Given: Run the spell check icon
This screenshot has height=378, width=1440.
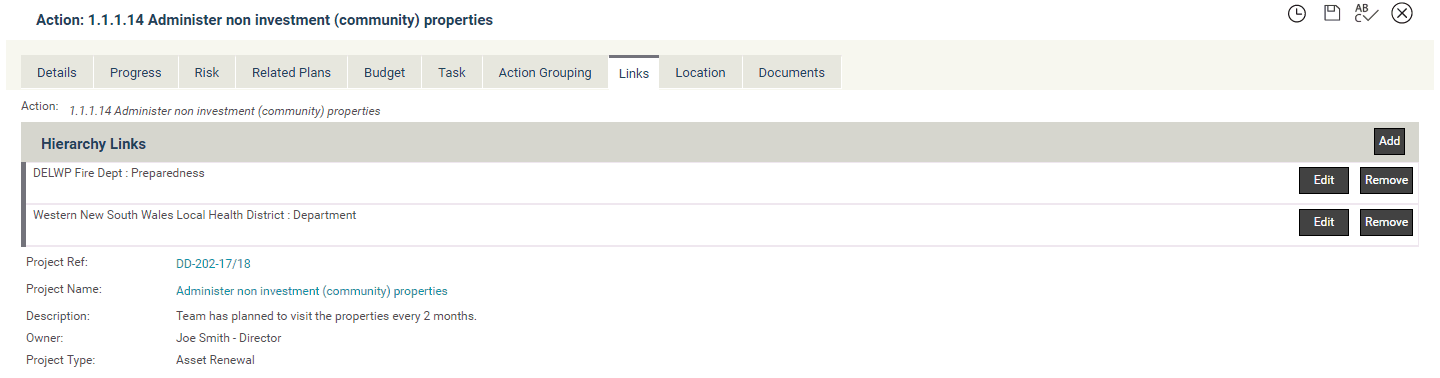Looking at the screenshot, I should (1366, 13).
